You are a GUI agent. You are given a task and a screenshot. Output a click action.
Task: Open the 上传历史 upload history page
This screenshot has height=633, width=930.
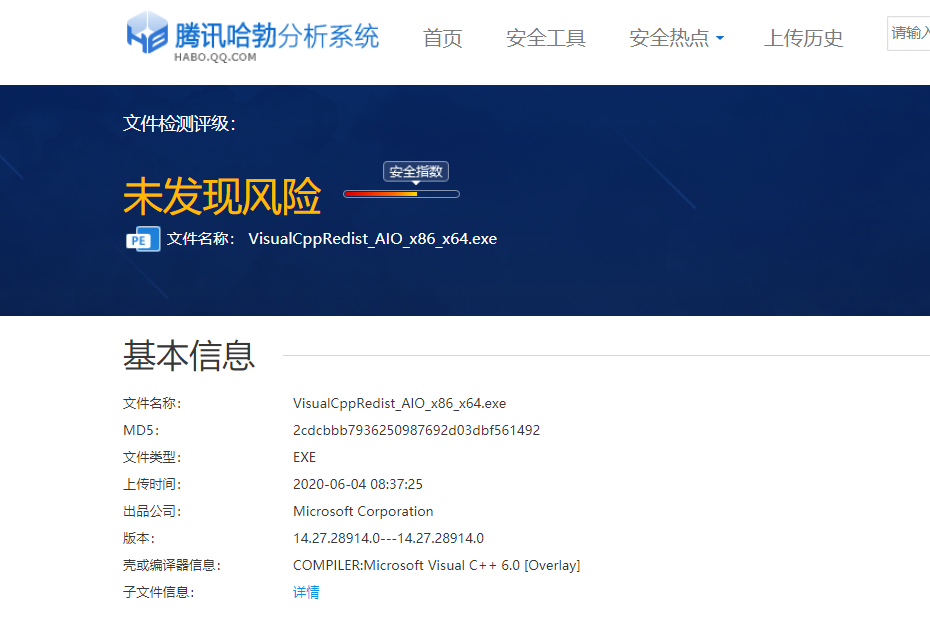[803, 38]
